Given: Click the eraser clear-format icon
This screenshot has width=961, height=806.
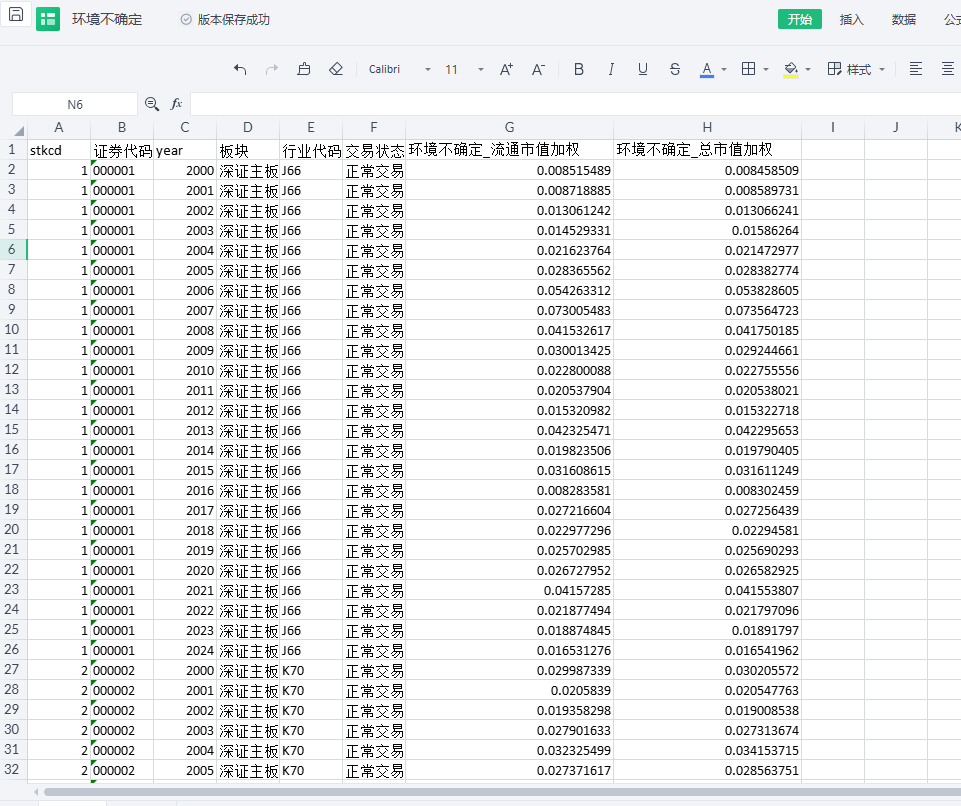Looking at the screenshot, I should pyautogui.click(x=336, y=69).
